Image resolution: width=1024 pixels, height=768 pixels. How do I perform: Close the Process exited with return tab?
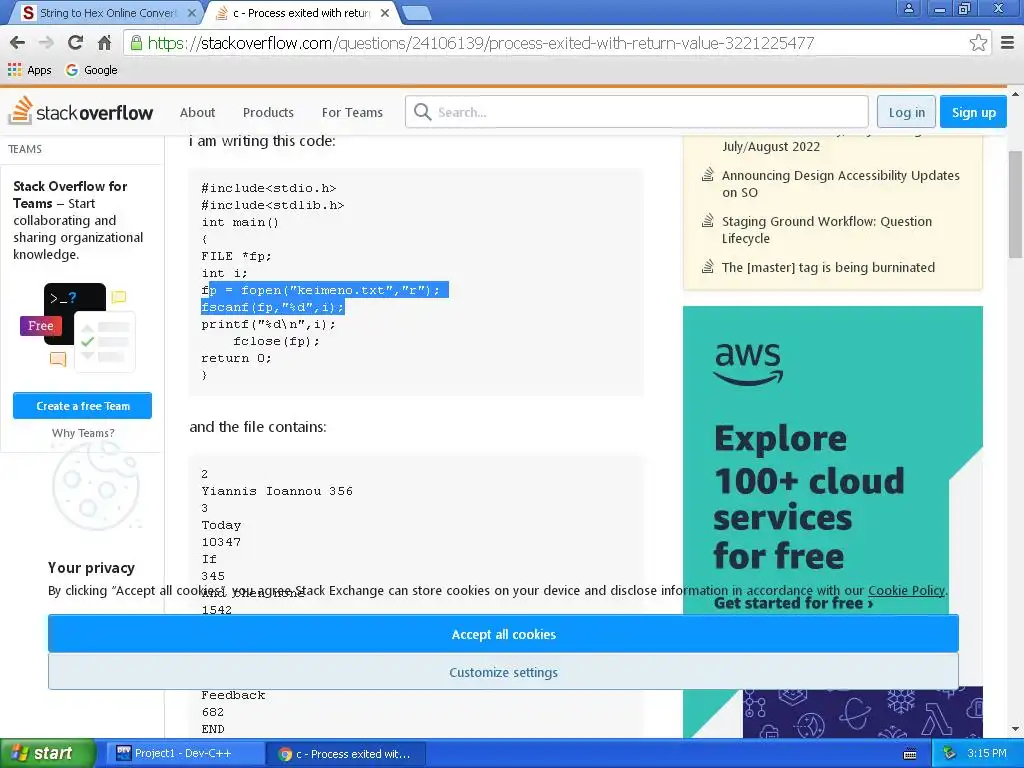pos(385,13)
